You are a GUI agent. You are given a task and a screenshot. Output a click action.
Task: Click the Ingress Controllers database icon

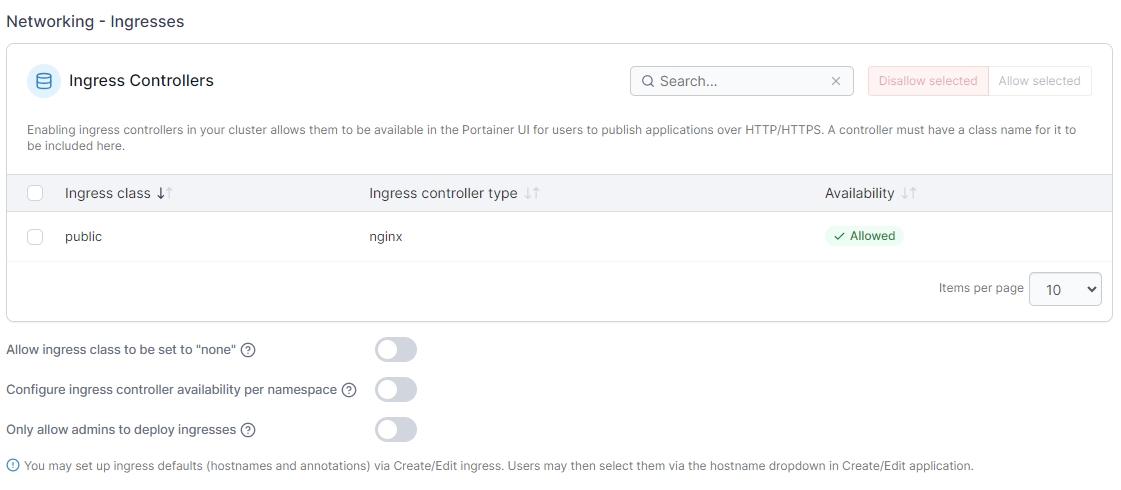(43, 81)
